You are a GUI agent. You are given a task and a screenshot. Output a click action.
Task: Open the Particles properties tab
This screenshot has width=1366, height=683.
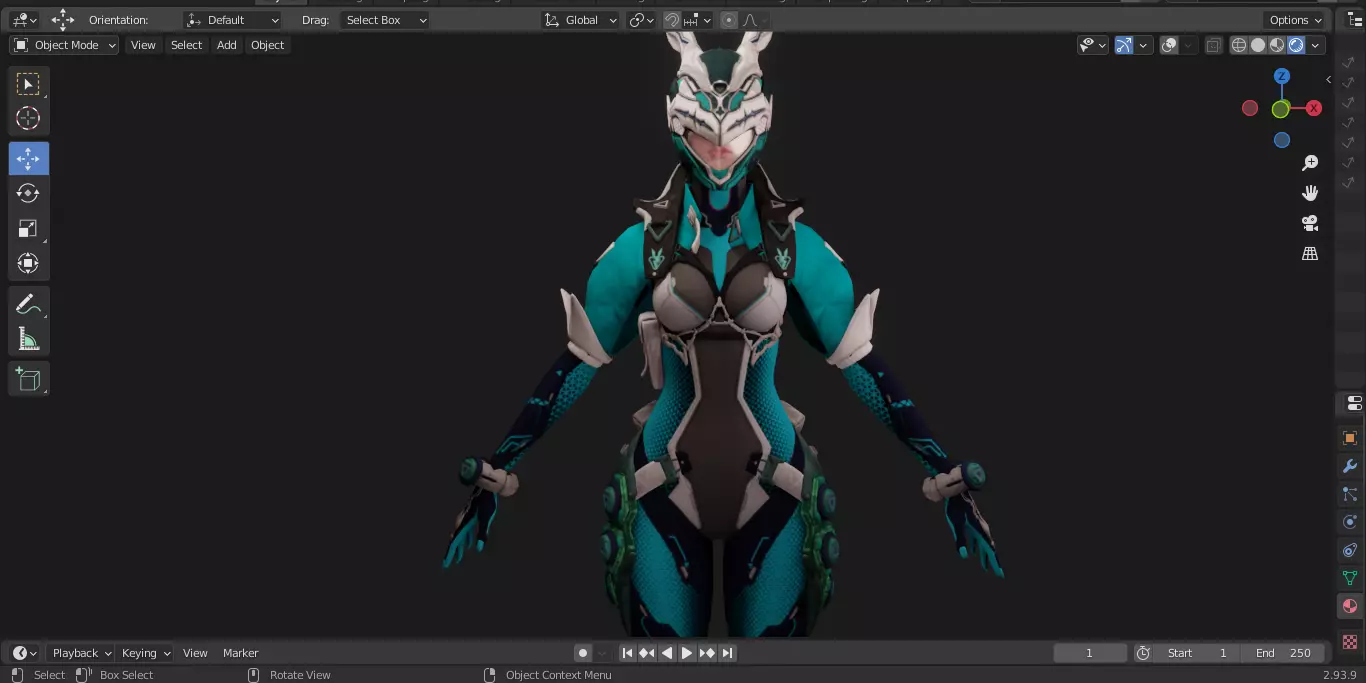(x=1350, y=494)
